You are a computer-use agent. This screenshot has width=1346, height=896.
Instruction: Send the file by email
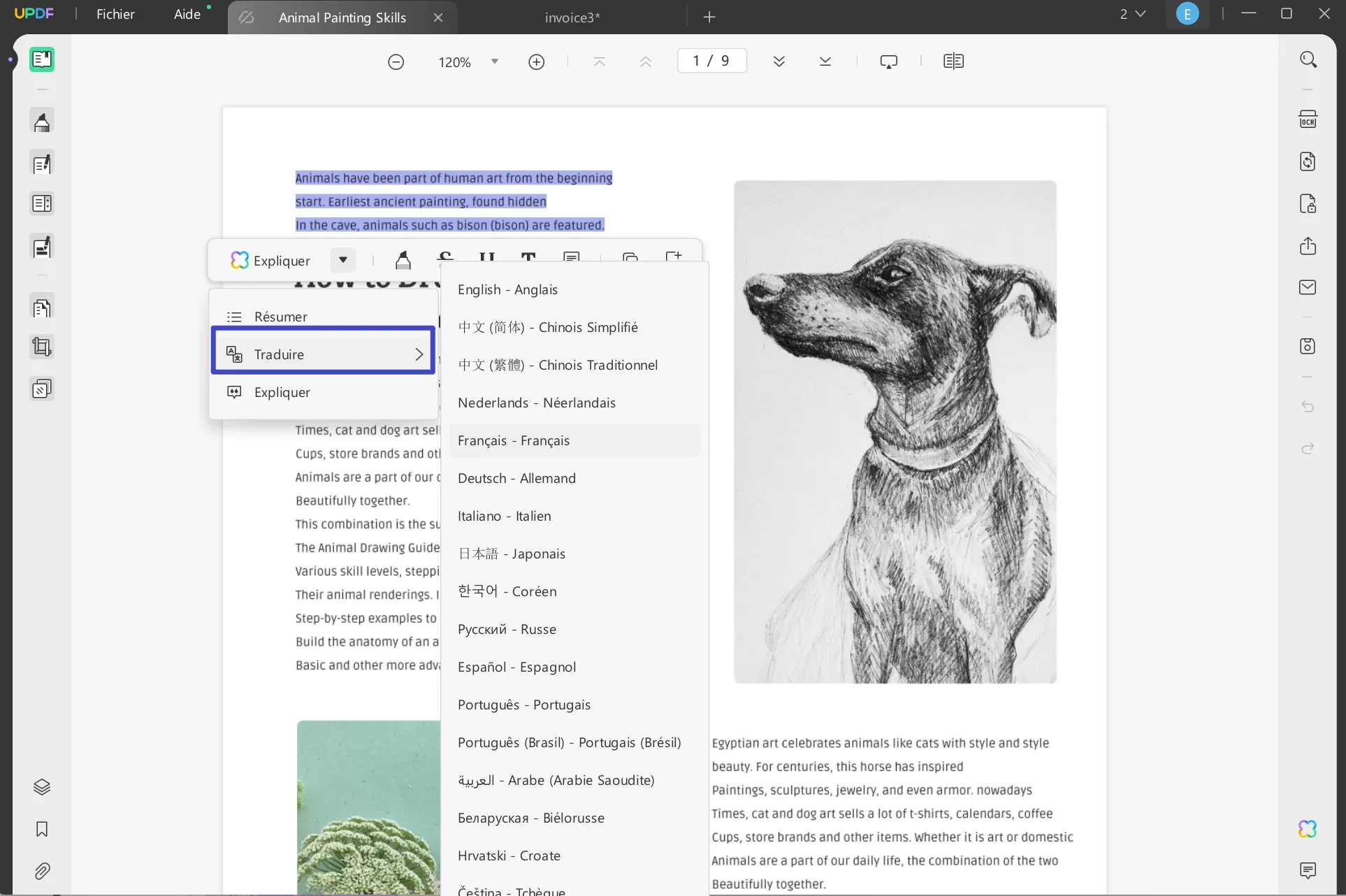(x=1308, y=287)
